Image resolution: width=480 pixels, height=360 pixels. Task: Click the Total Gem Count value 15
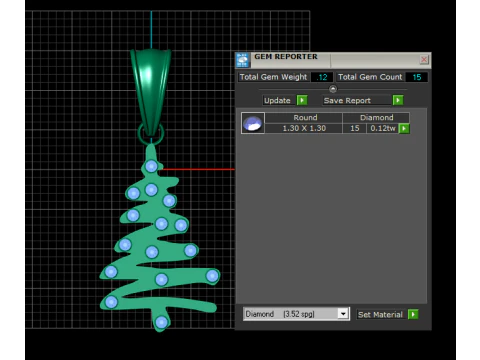(417, 77)
